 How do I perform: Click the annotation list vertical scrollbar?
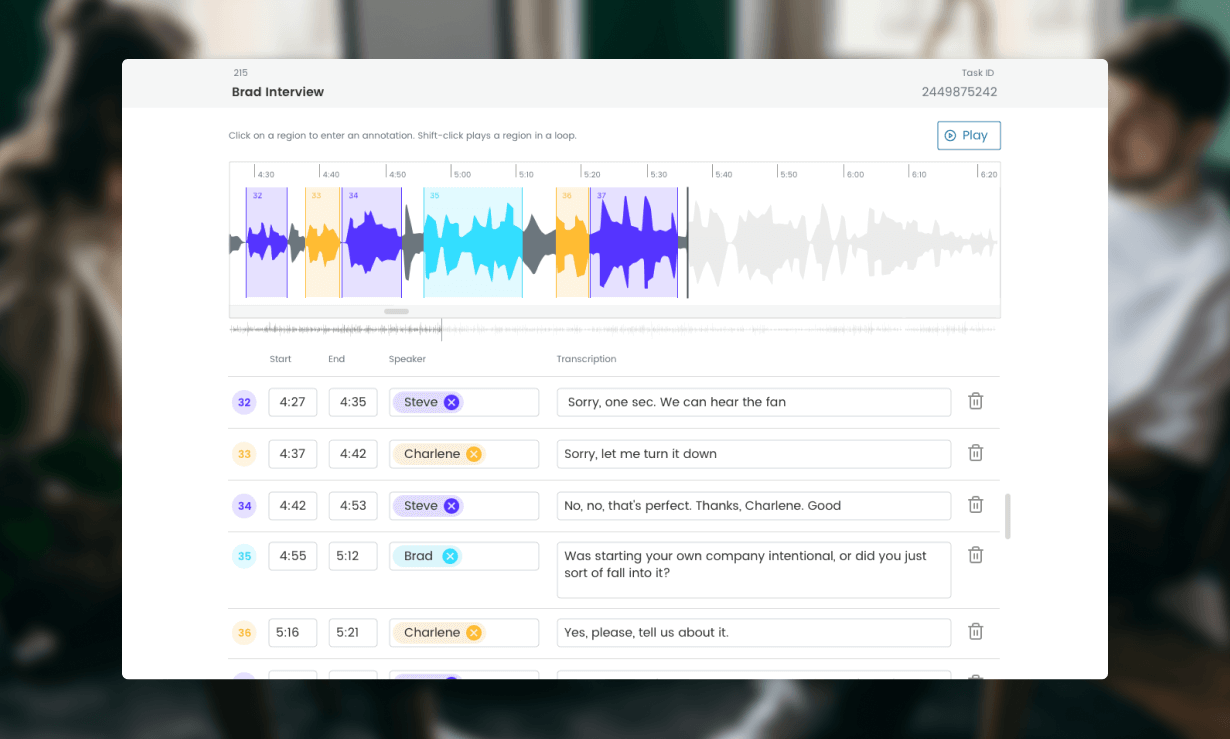(x=1008, y=516)
